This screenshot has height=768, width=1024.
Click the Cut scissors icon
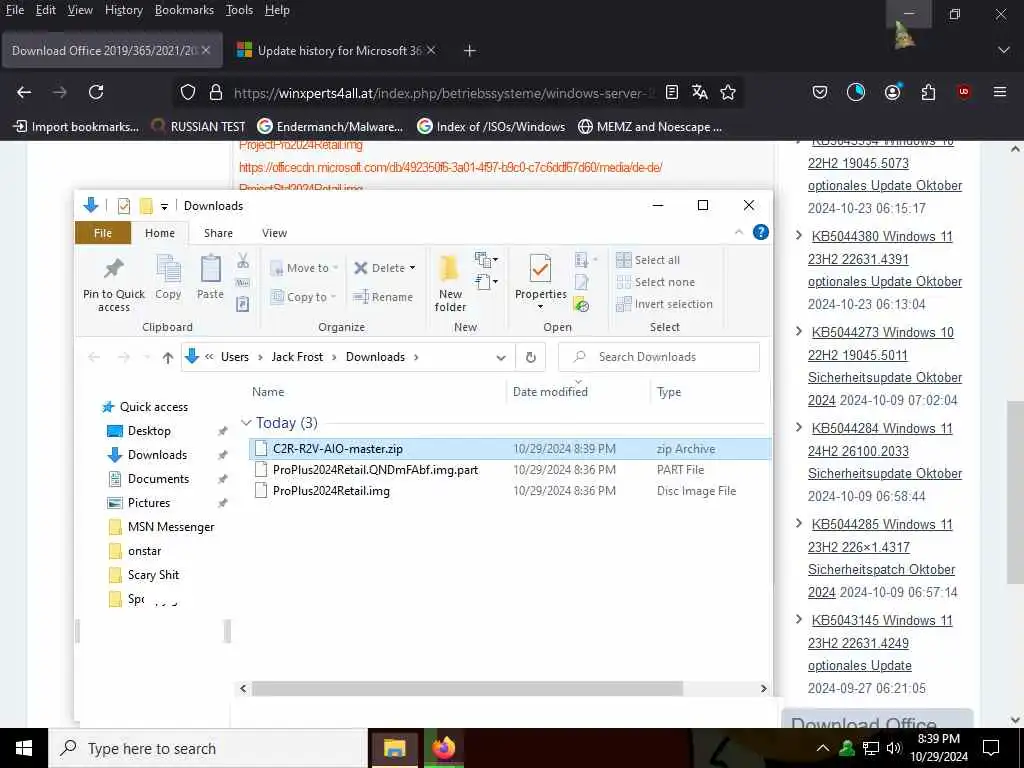click(243, 261)
